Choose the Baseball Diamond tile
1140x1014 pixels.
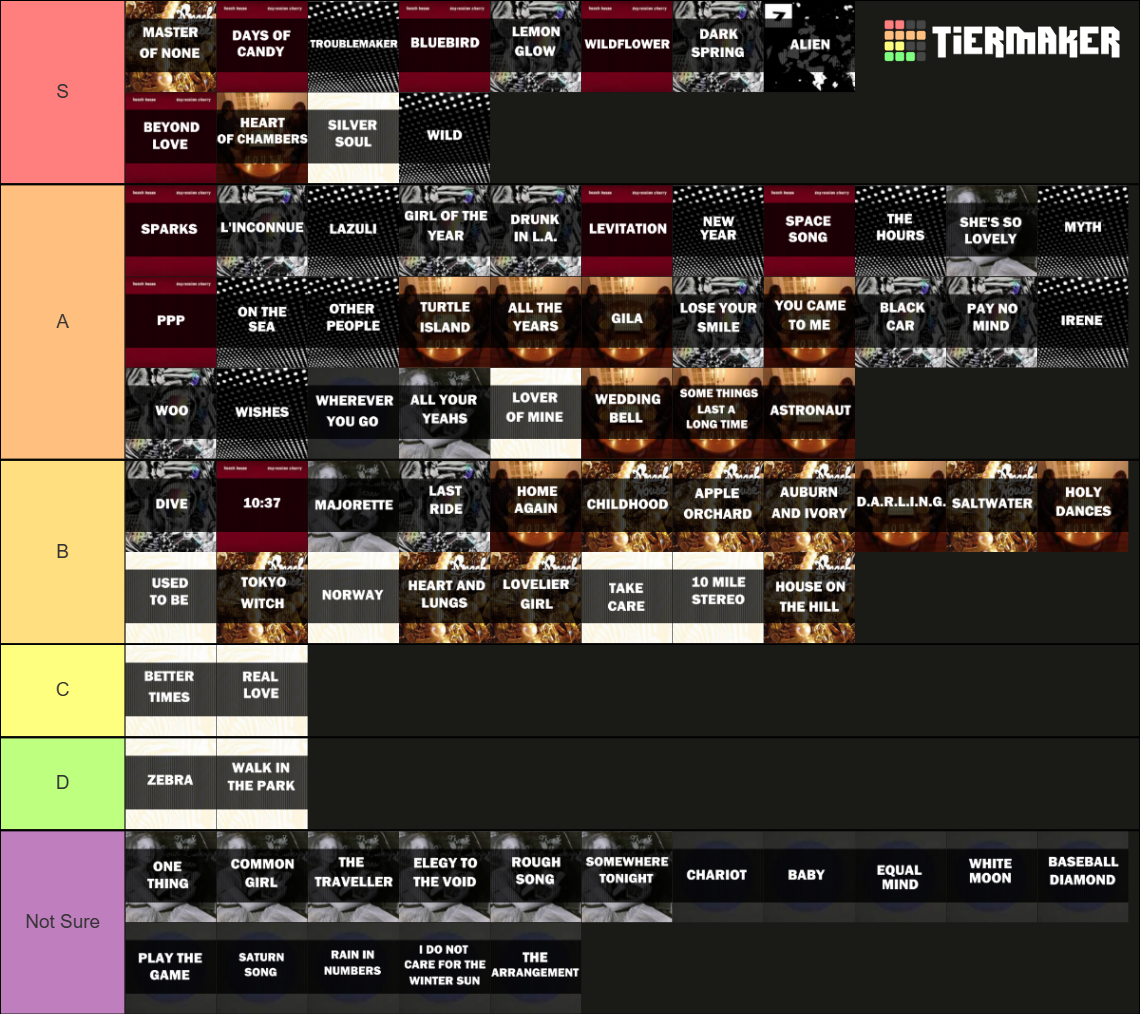click(x=1083, y=877)
